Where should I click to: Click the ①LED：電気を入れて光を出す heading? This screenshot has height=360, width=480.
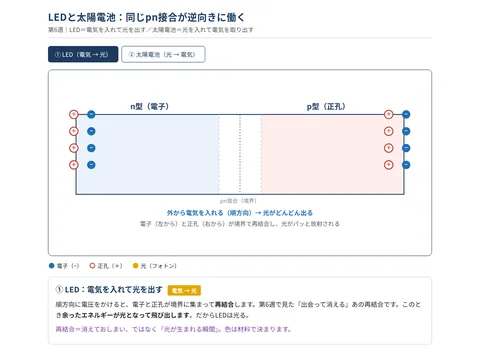click(109, 290)
